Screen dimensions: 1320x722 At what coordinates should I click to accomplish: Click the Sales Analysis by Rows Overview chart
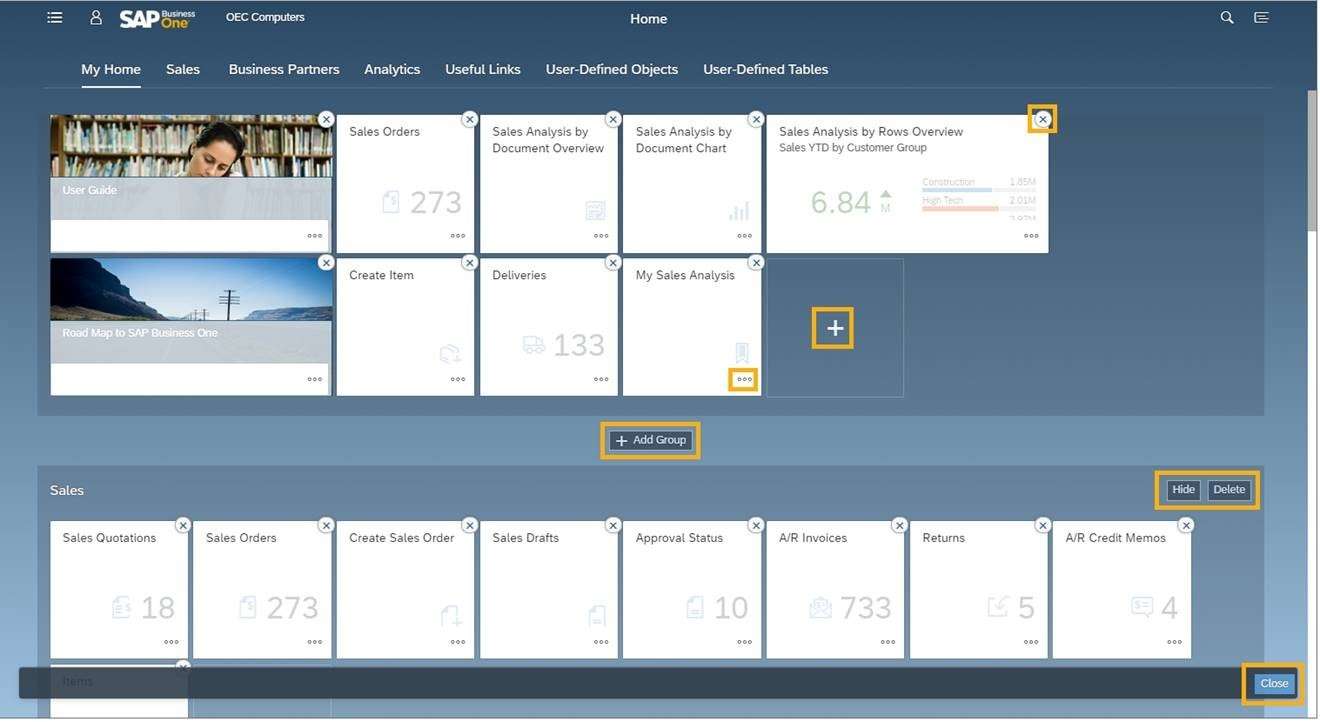[x=978, y=200]
